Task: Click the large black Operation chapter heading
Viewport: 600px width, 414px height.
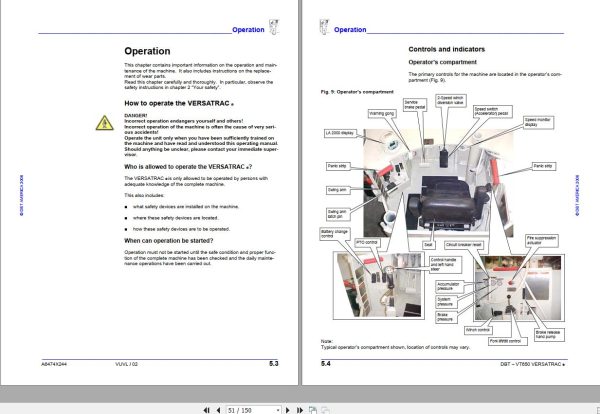Action: (x=147, y=51)
